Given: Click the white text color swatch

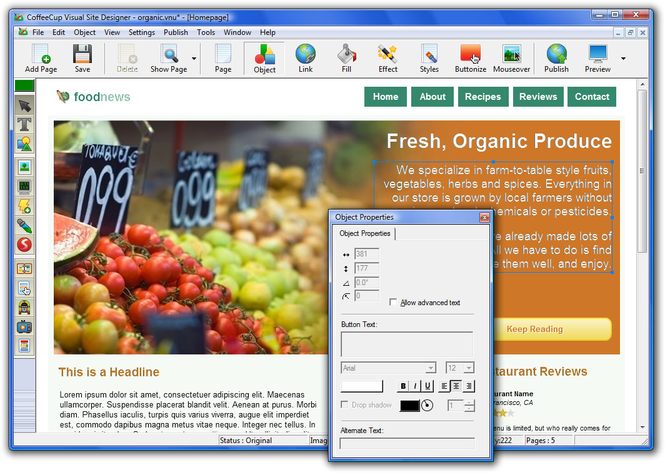Looking at the screenshot, I should pos(362,386).
